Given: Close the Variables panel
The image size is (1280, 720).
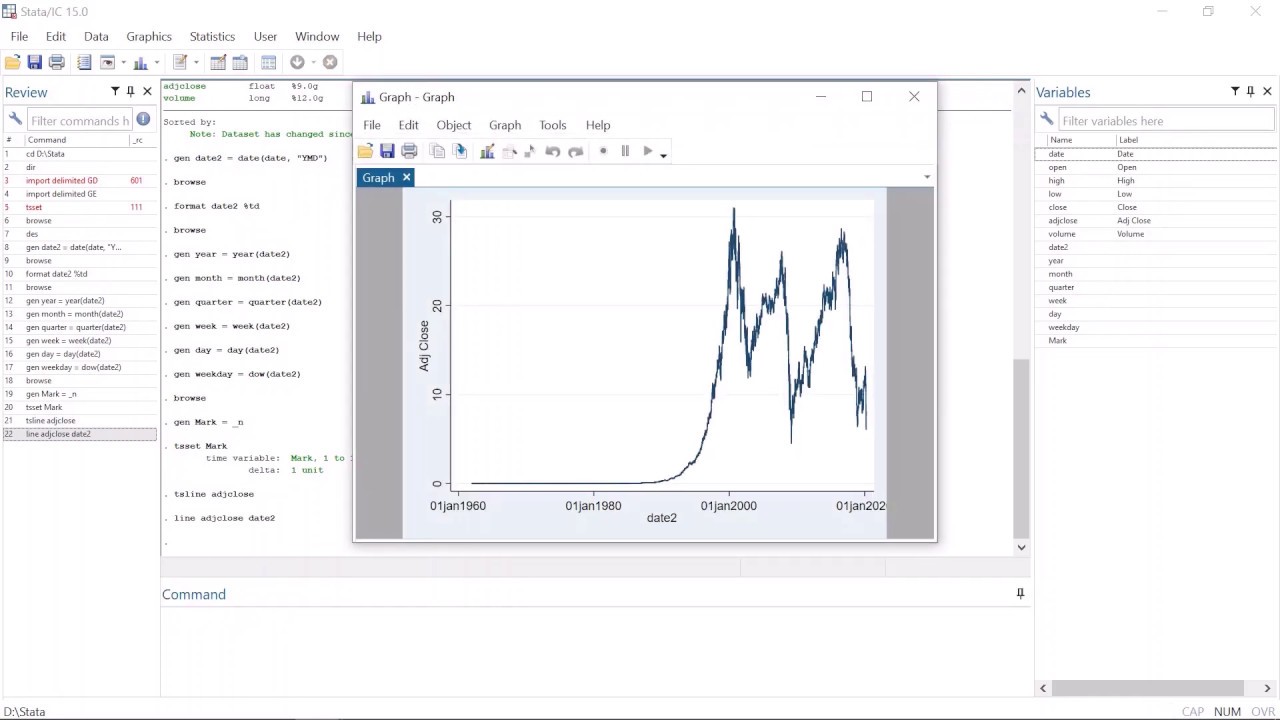Looking at the screenshot, I should tap(1267, 91).
